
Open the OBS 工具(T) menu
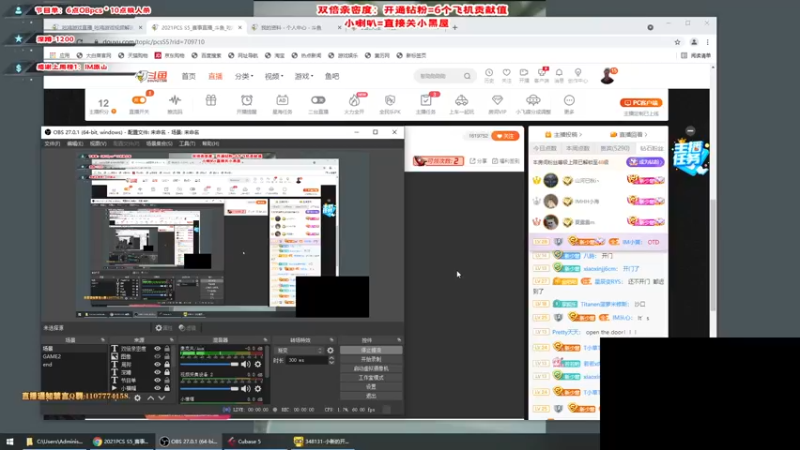click(187, 144)
